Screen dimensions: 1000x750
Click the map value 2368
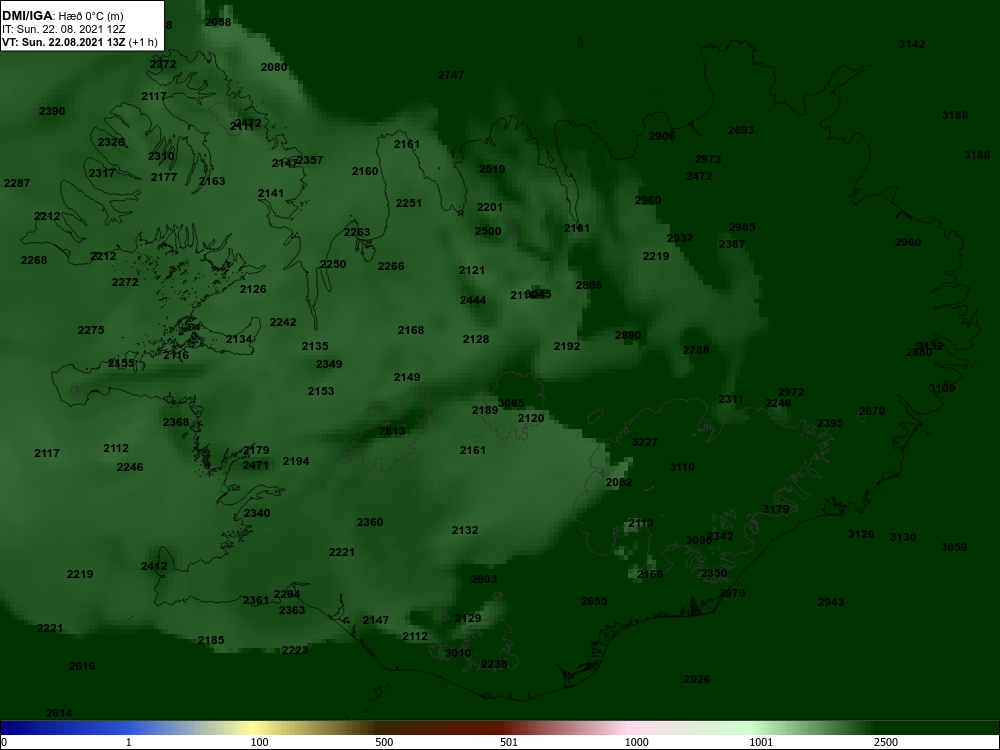coord(176,422)
